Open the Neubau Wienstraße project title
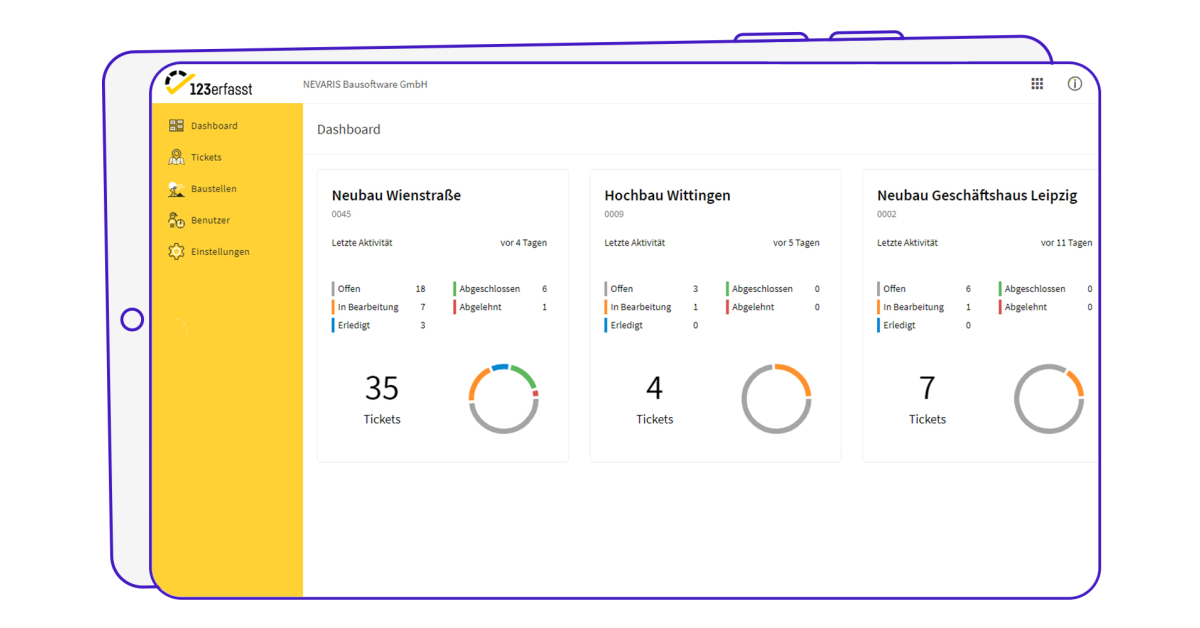The width and height of the screenshot is (1200, 628). pyautogui.click(x=396, y=196)
